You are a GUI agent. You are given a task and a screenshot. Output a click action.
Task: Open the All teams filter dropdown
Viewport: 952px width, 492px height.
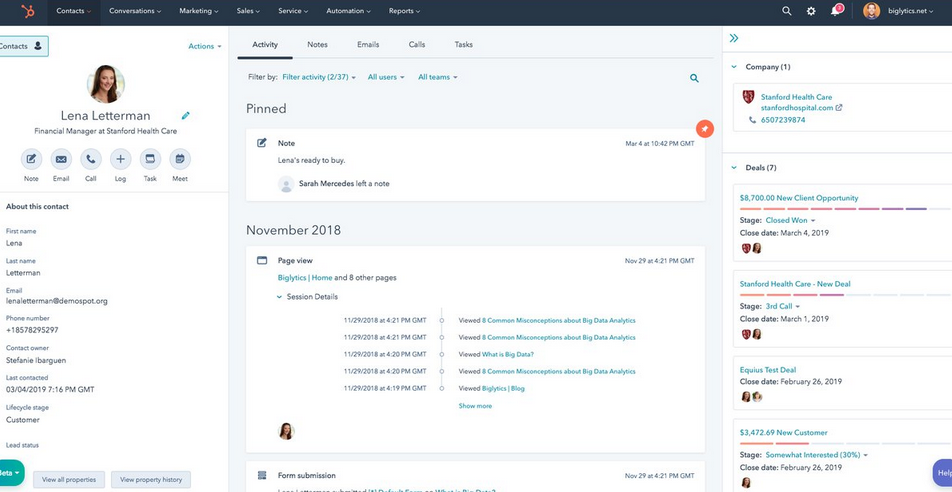[x=438, y=77]
